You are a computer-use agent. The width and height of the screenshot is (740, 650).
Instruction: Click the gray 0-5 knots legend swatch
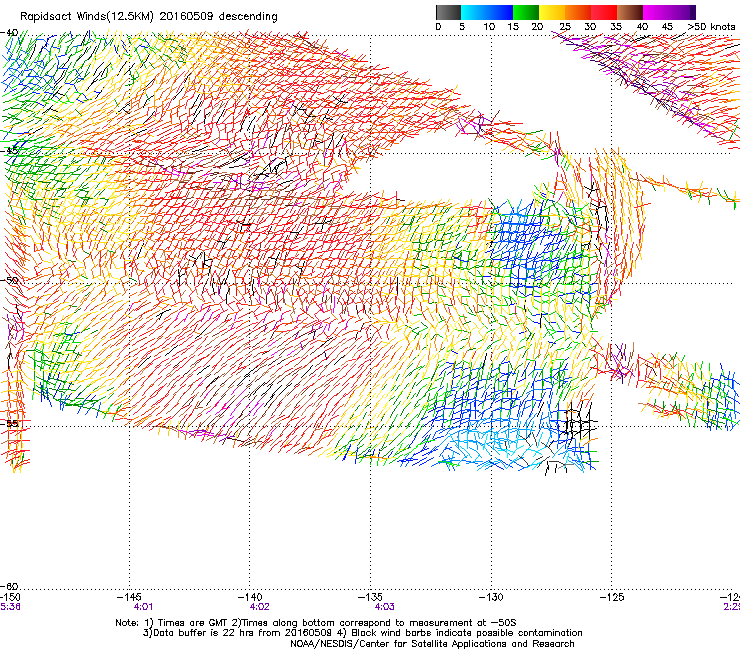tap(448, 12)
